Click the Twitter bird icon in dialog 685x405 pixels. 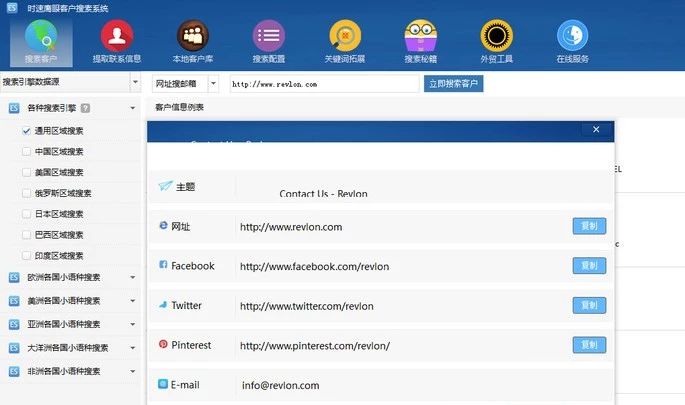pyautogui.click(x=163, y=305)
